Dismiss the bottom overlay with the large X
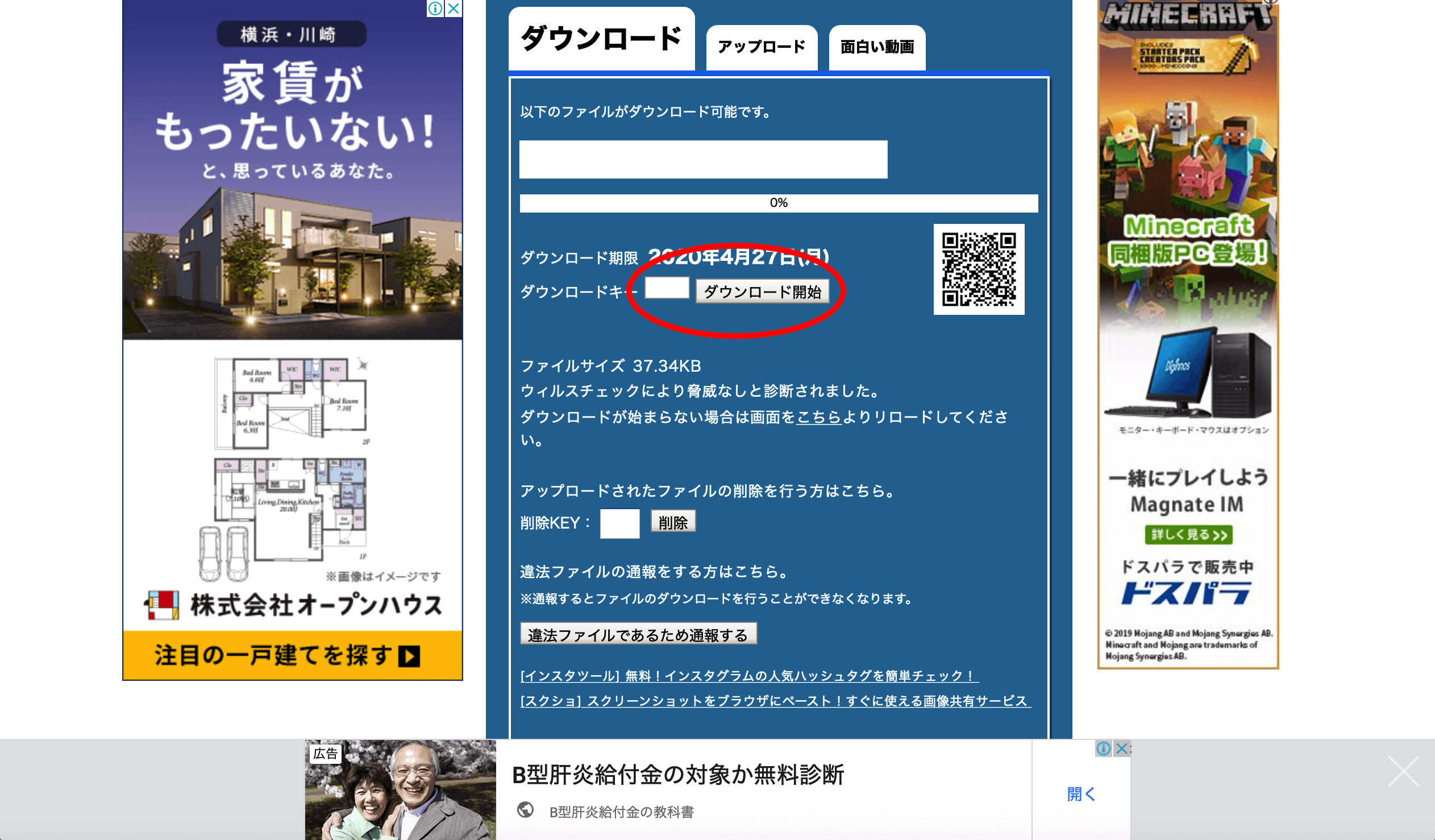Screen dimensions: 1435x840 tap(1403, 771)
